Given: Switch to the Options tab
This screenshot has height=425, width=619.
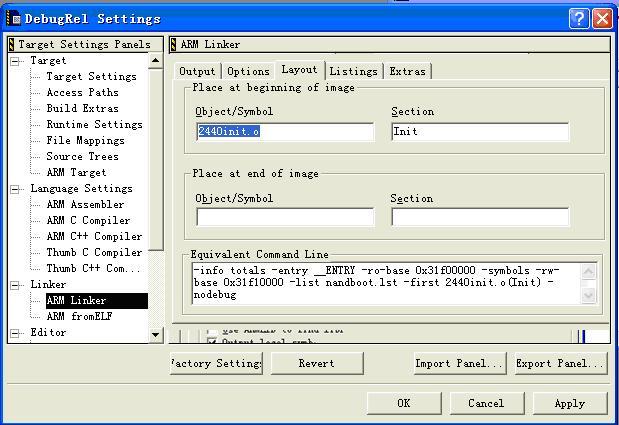Looking at the screenshot, I should coord(248,71).
